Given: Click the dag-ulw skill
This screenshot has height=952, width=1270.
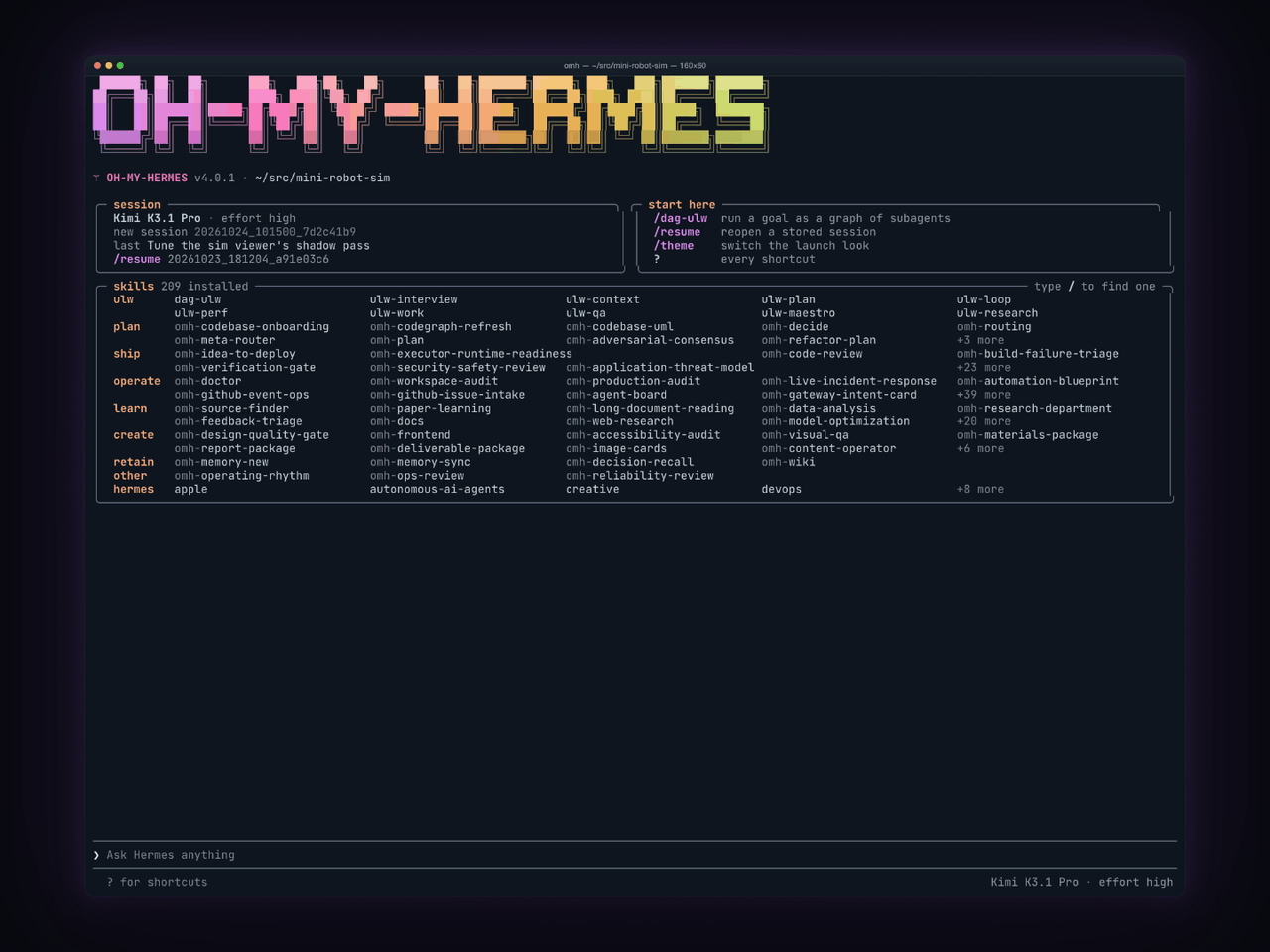Looking at the screenshot, I should (x=197, y=299).
